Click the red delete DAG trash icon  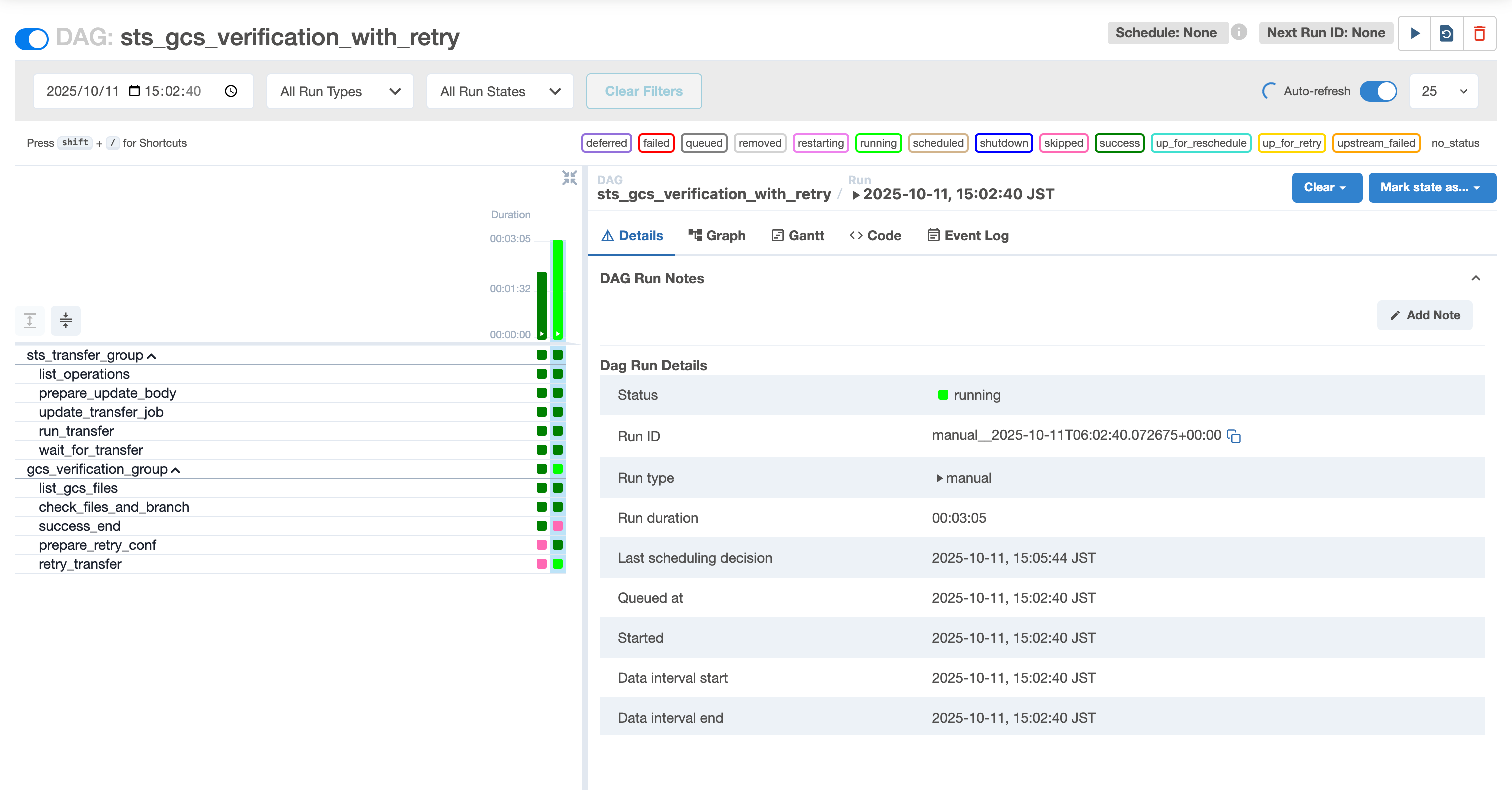pos(1479,34)
